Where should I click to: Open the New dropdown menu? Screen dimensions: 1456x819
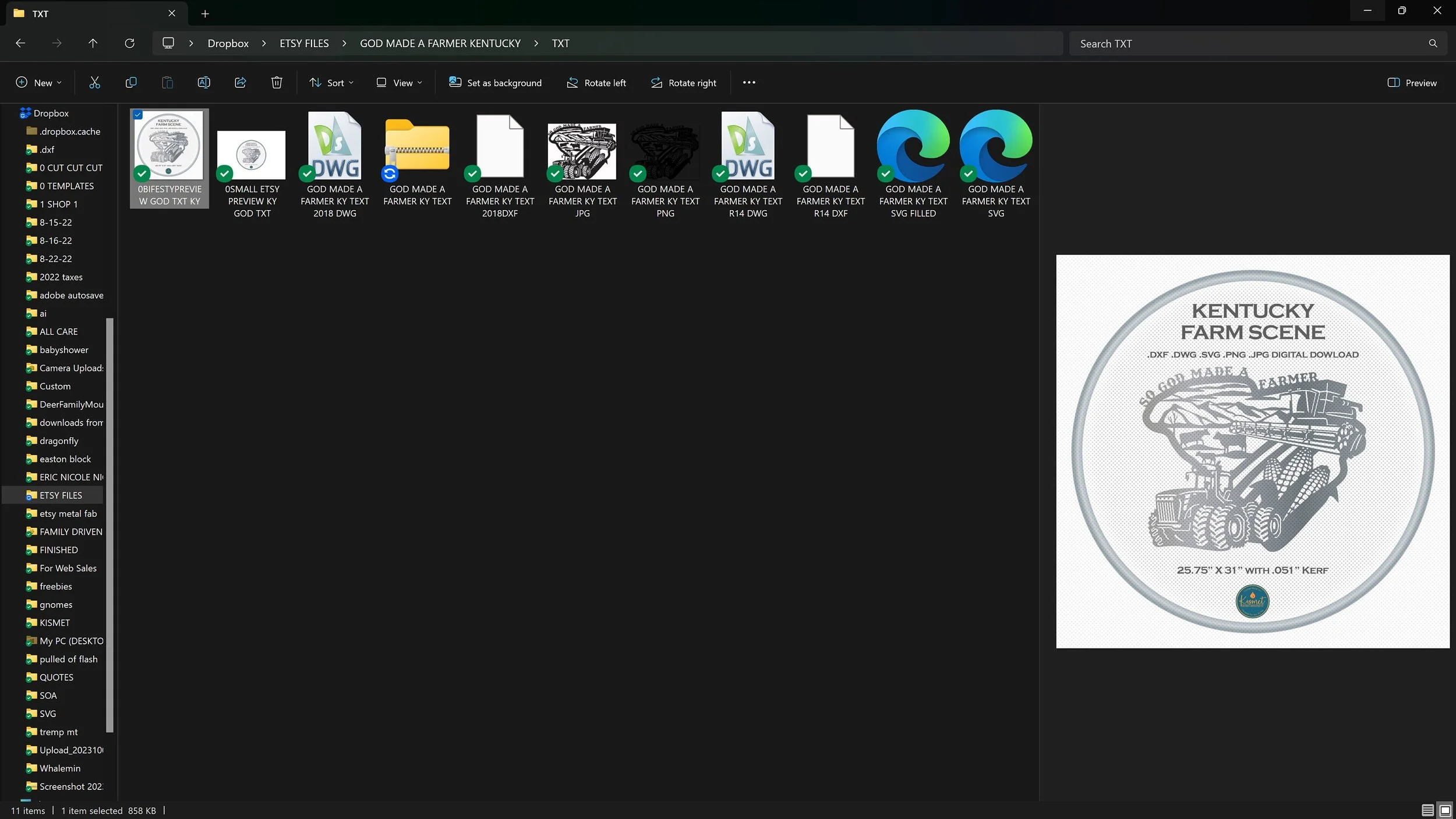(38, 83)
